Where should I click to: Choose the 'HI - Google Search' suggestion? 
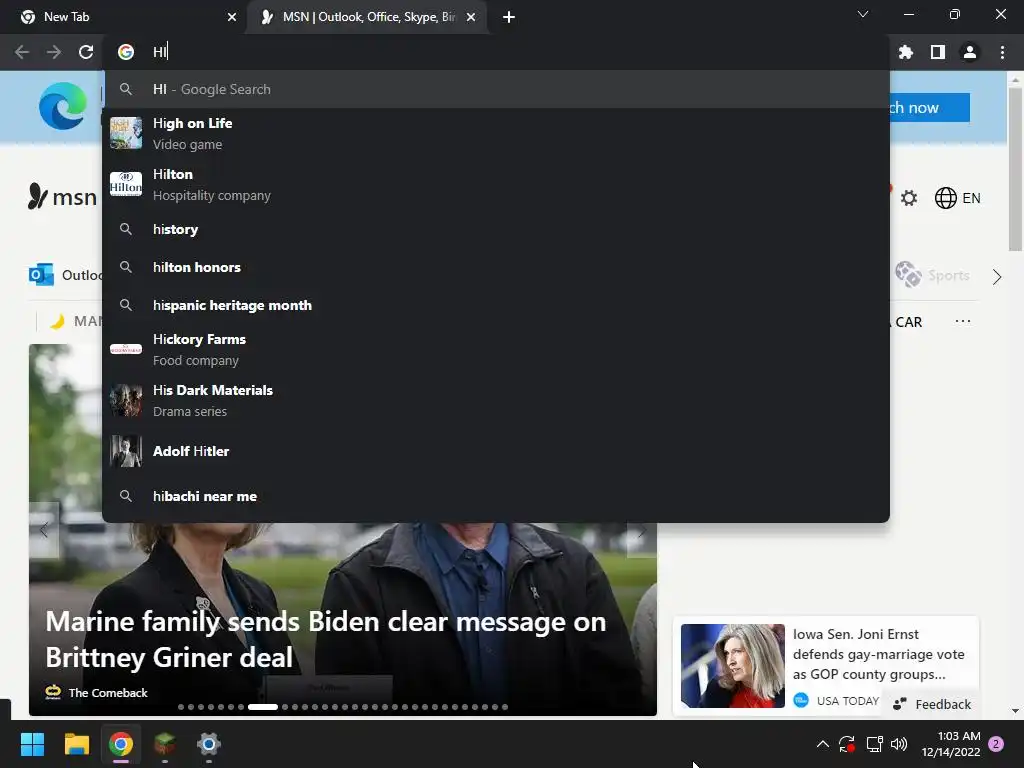[x=496, y=89]
